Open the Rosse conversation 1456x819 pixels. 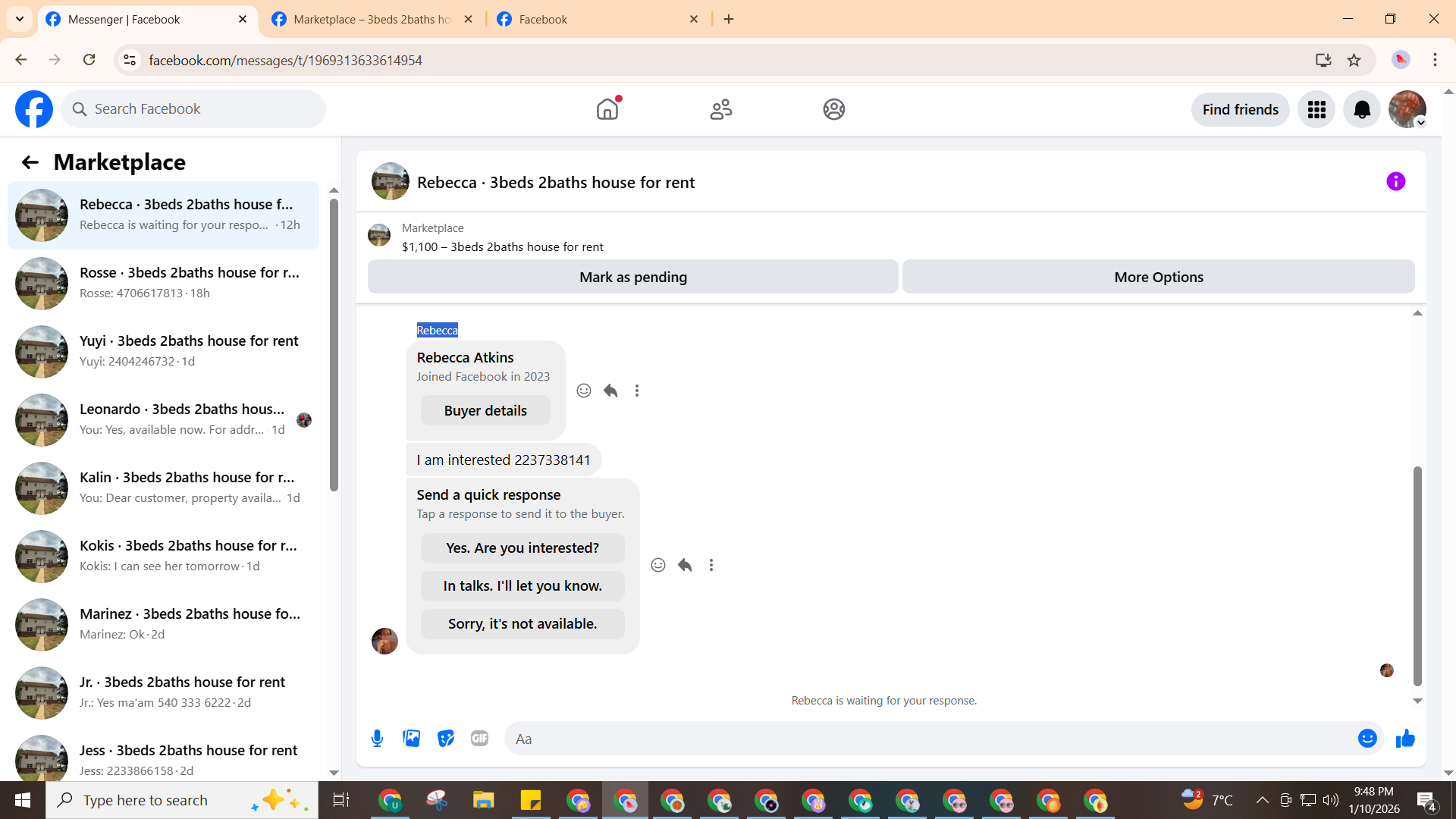[163, 283]
